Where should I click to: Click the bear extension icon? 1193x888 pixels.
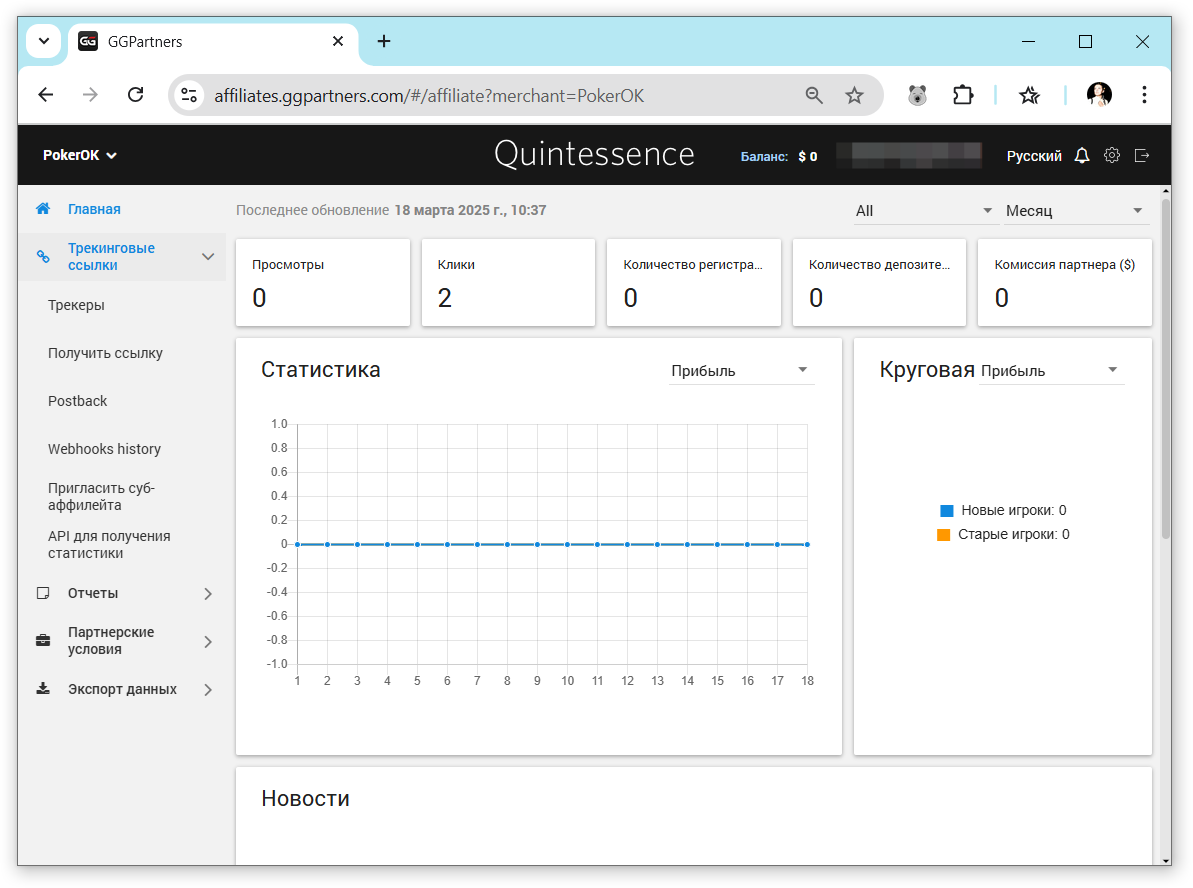click(918, 95)
